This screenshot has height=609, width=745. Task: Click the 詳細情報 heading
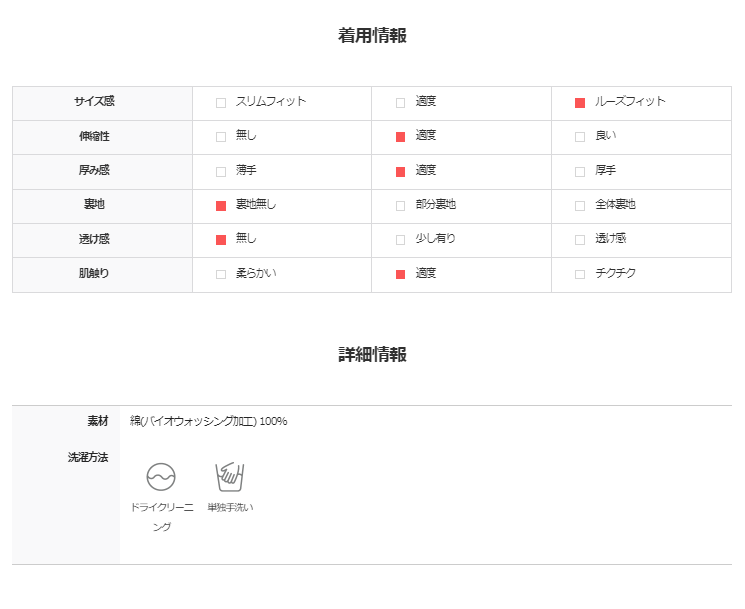click(x=372, y=354)
